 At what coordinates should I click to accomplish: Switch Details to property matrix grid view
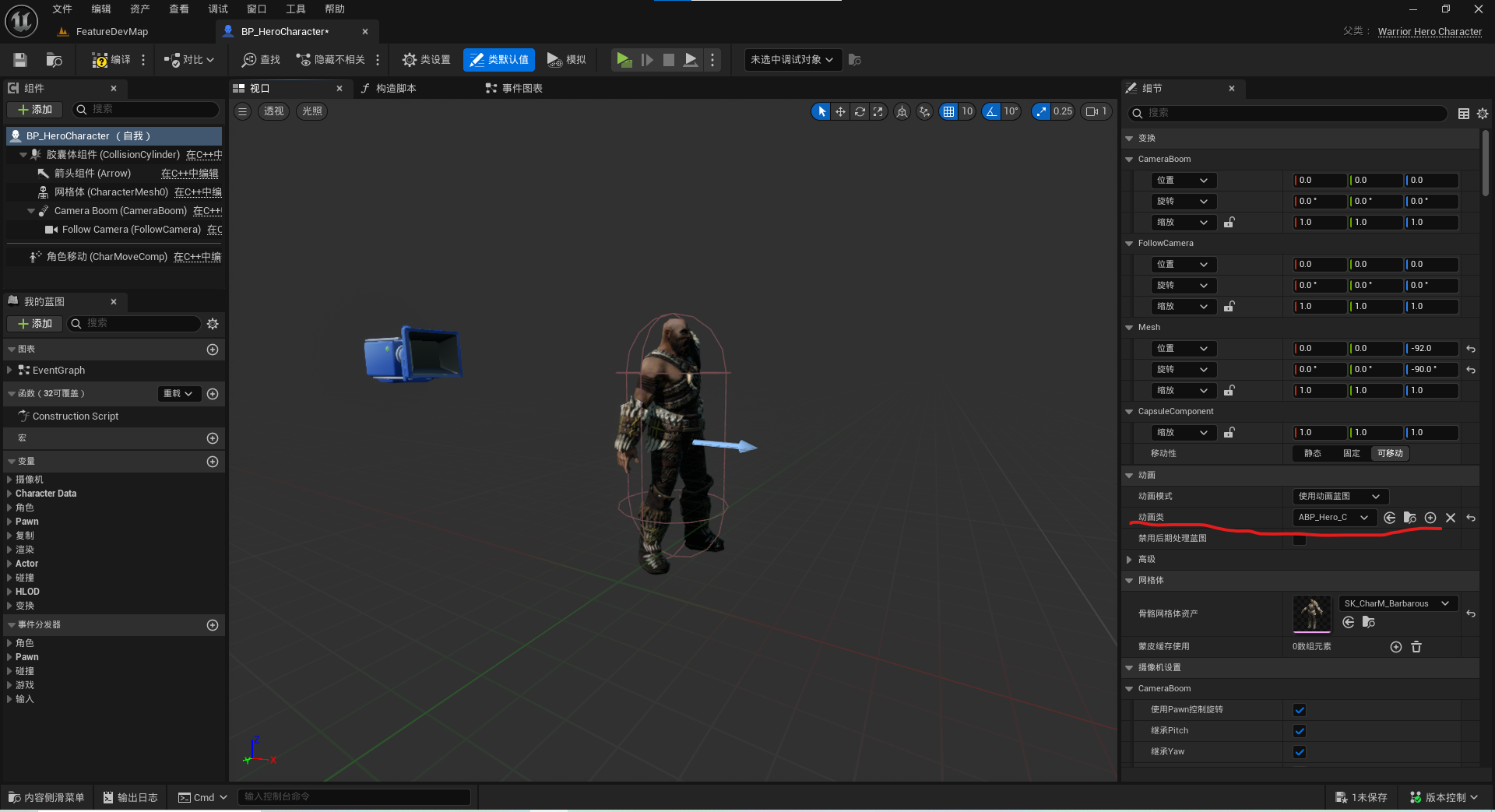click(1464, 114)
